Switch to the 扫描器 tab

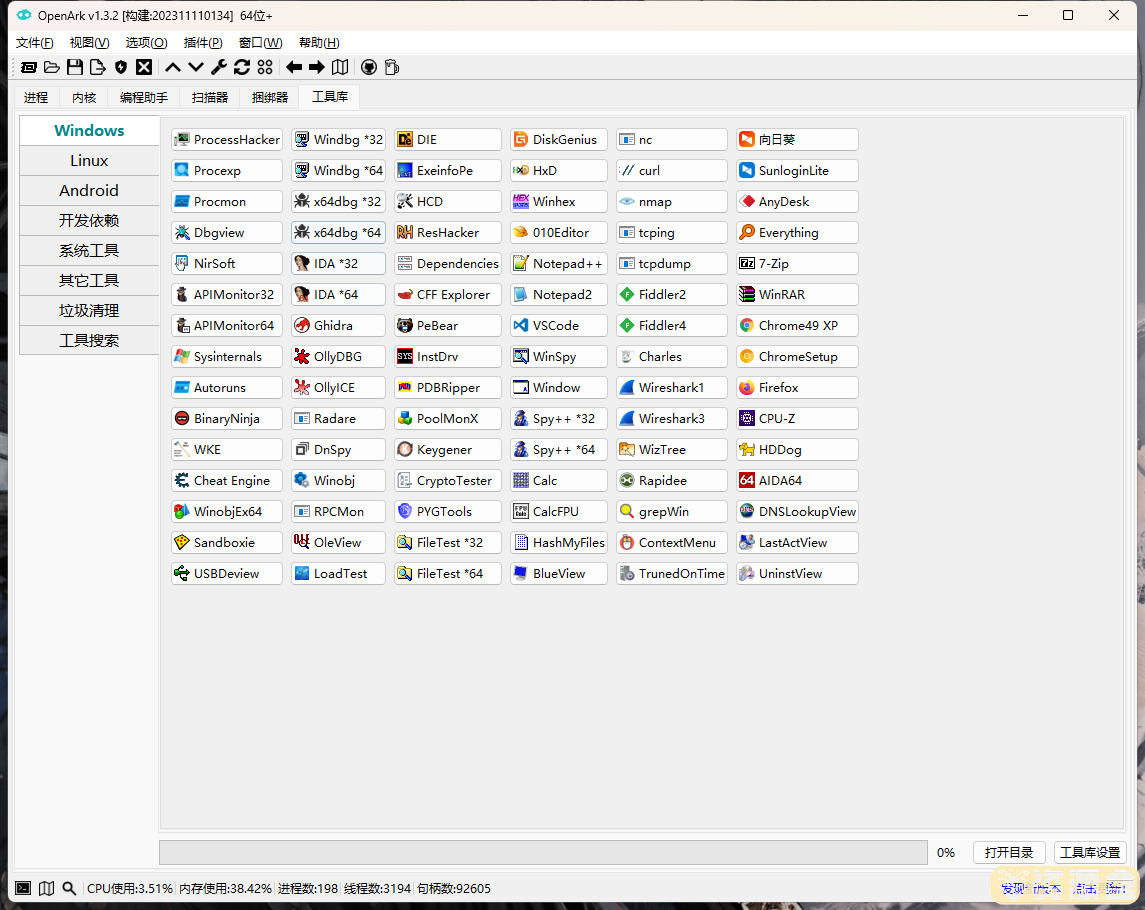tap(210, 97)
